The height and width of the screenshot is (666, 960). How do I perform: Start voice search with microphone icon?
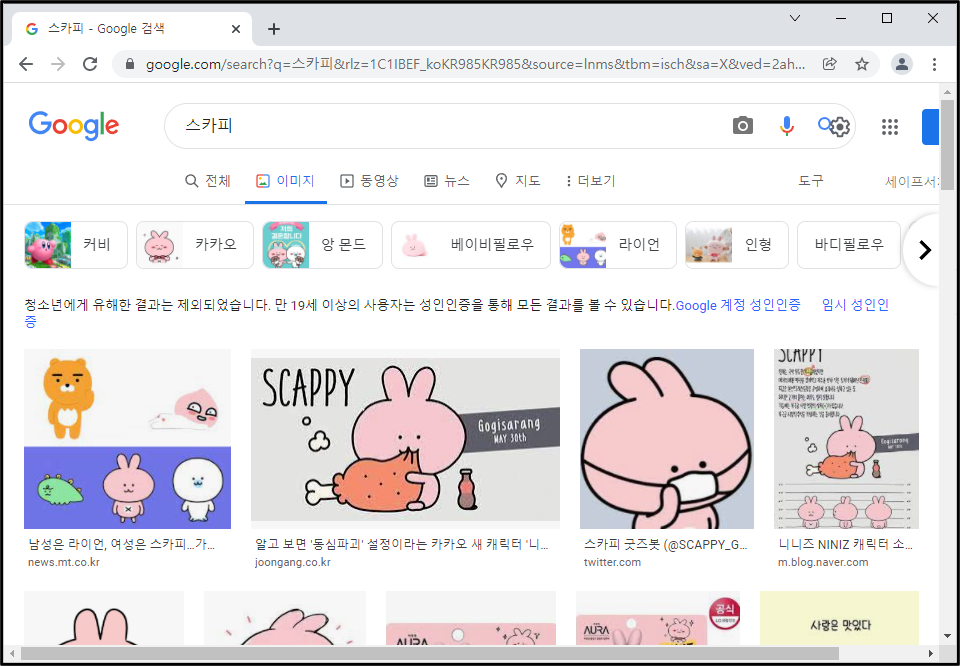787,125
